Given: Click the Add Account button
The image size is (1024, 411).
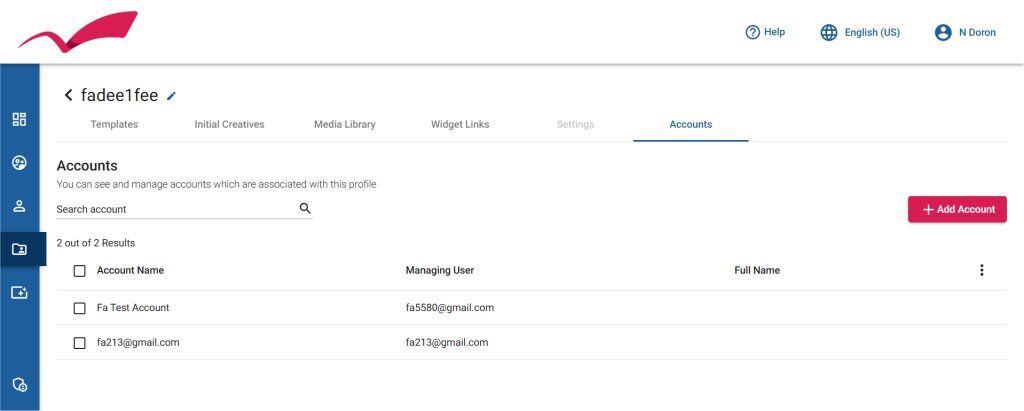Looking at the screenshot, I should (x=957, y=209).
